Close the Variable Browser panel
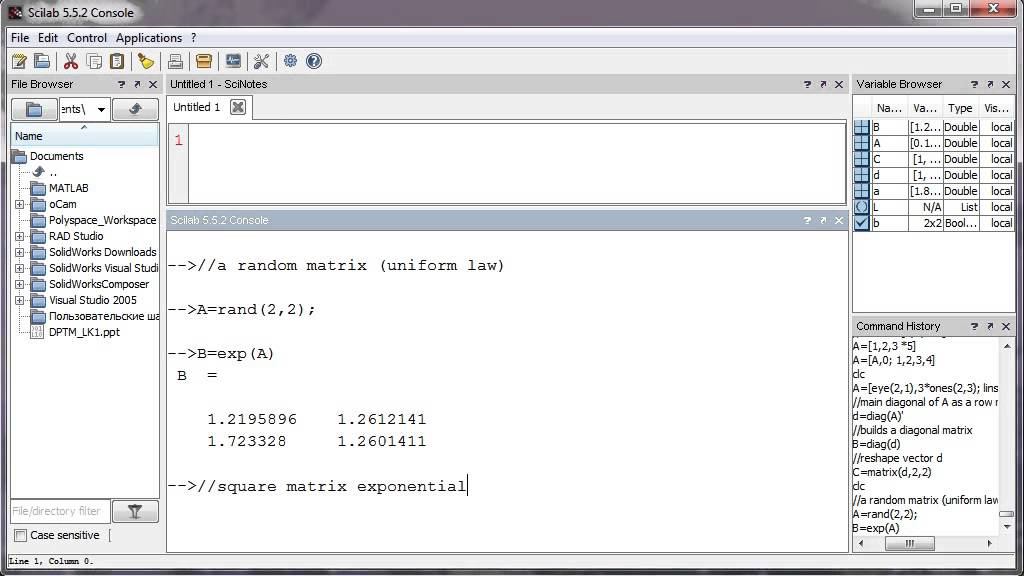The image size is (1024, 576). 1006,84
